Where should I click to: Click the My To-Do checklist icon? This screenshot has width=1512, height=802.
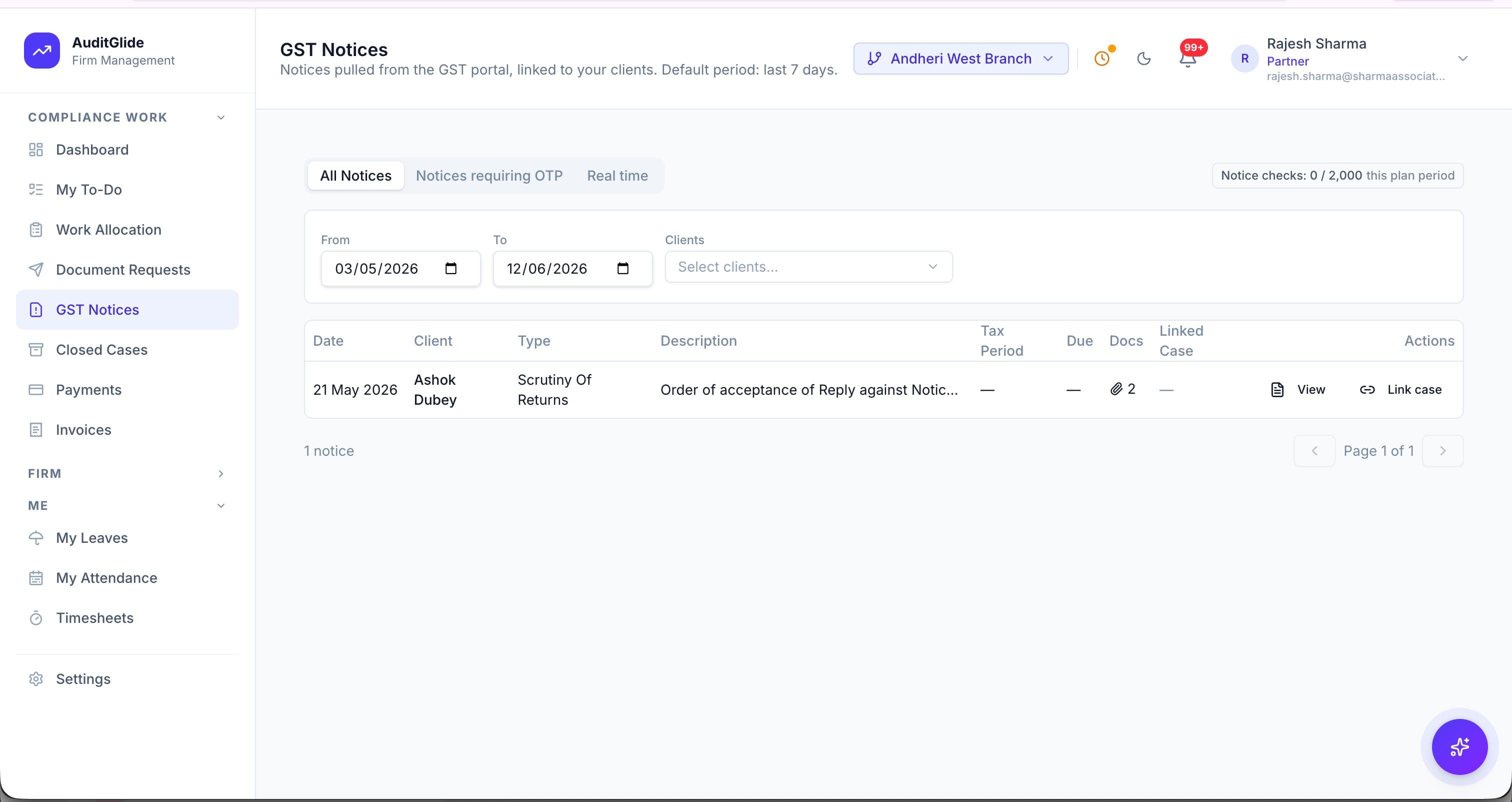click(36, 190)
